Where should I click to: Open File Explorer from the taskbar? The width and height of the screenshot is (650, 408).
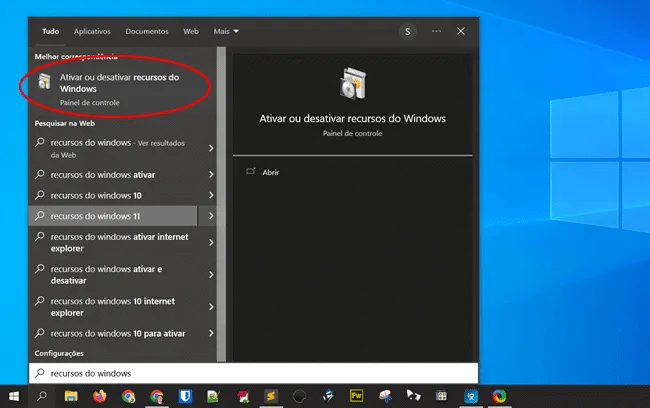(71, 396)
